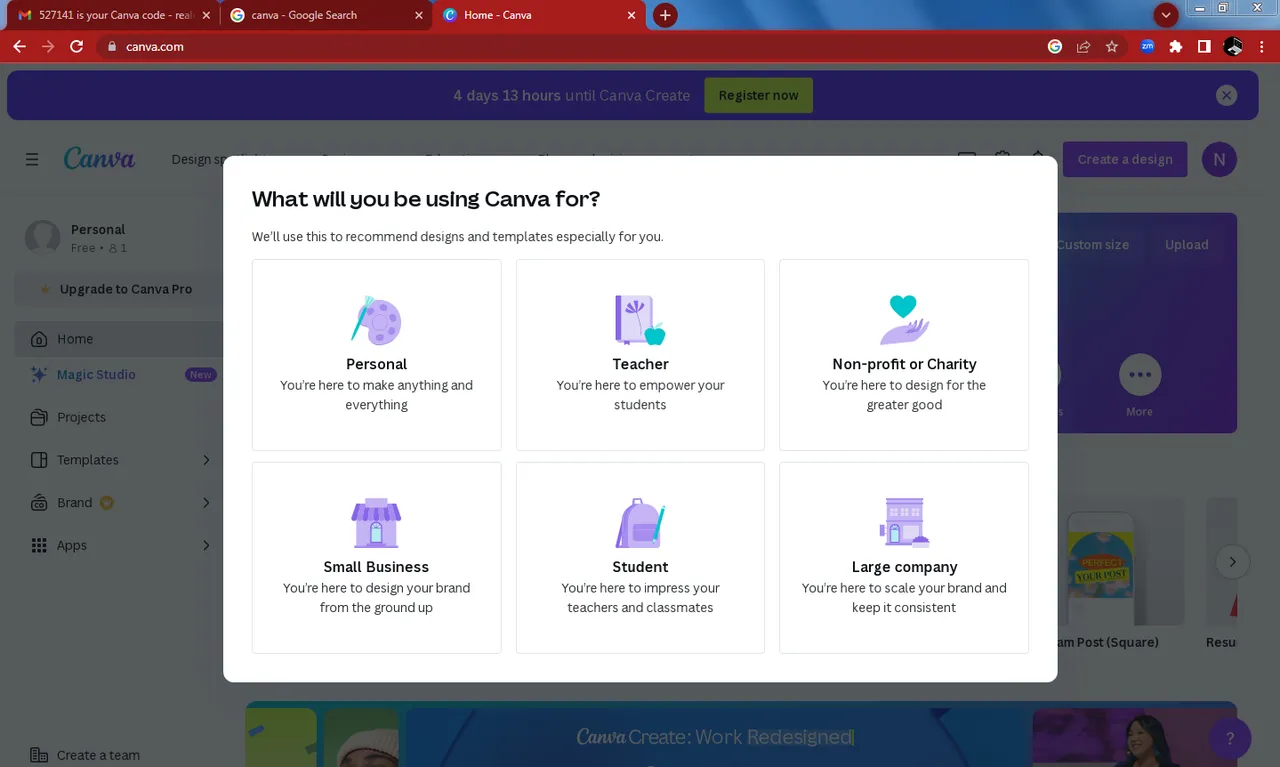Image resolution: width=1280 pixels, height=767 pixels.
Task: Click the next arrow on design carousel
Action: (1232, 562)
